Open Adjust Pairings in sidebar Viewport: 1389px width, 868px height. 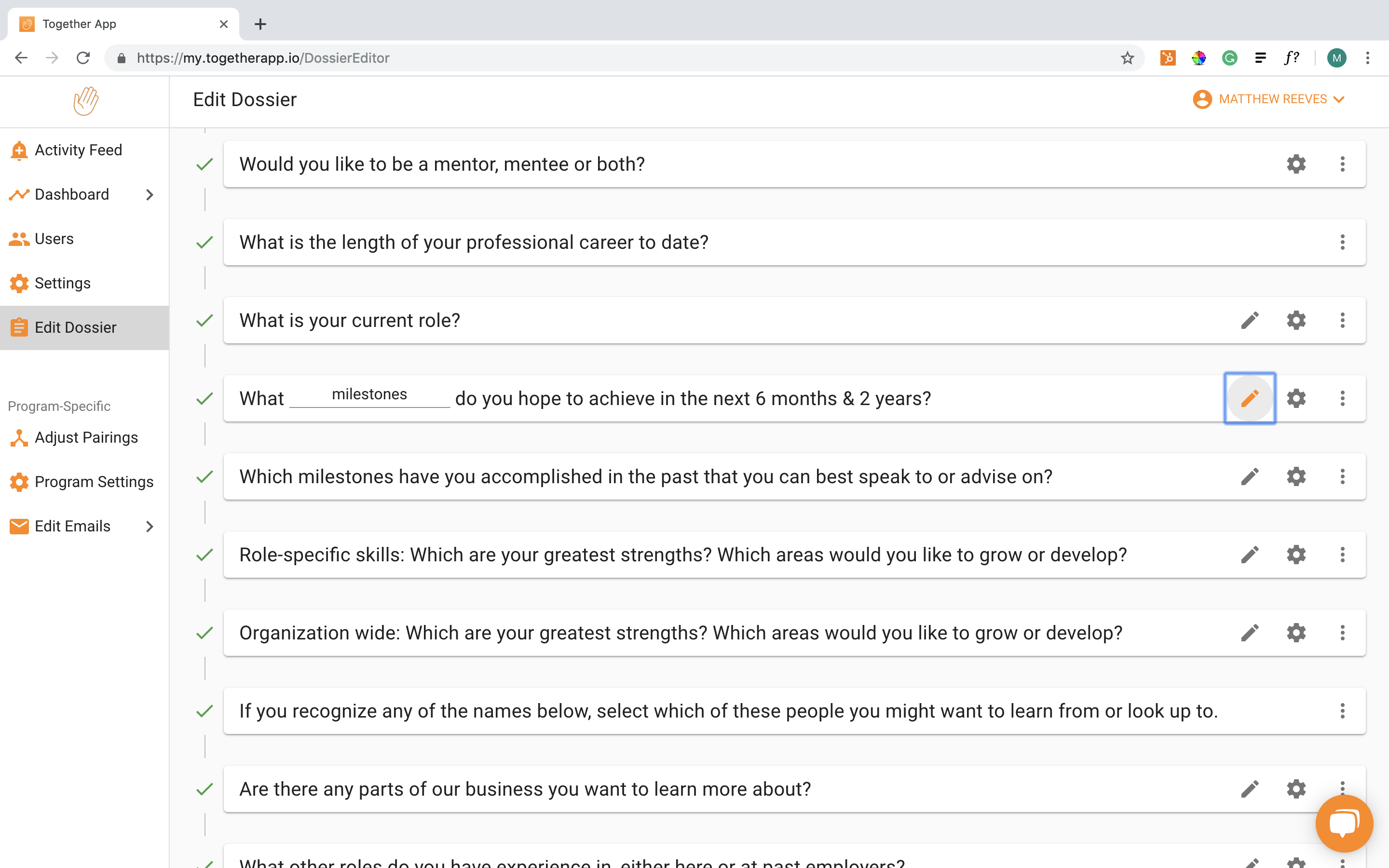pyautogui.click(x=86, y=437)
